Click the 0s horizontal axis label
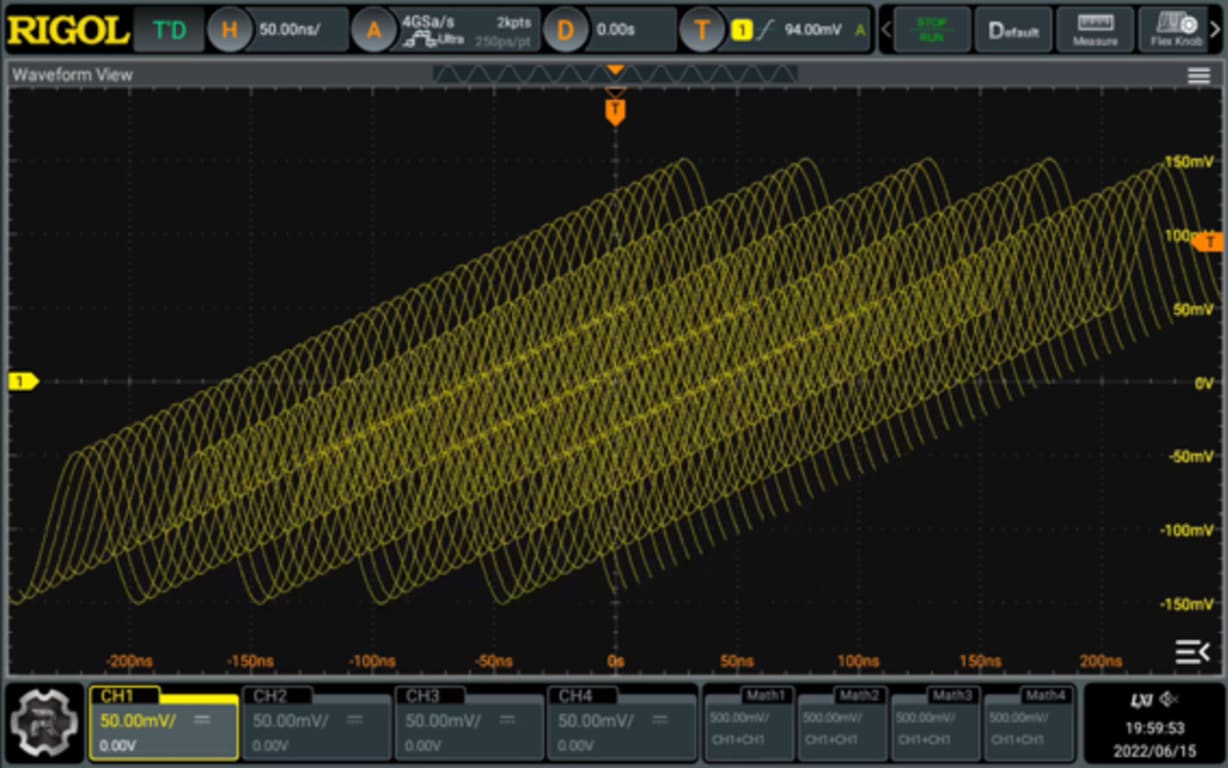The width and height of the screenshot is (1228, 768). pos(616,661)
